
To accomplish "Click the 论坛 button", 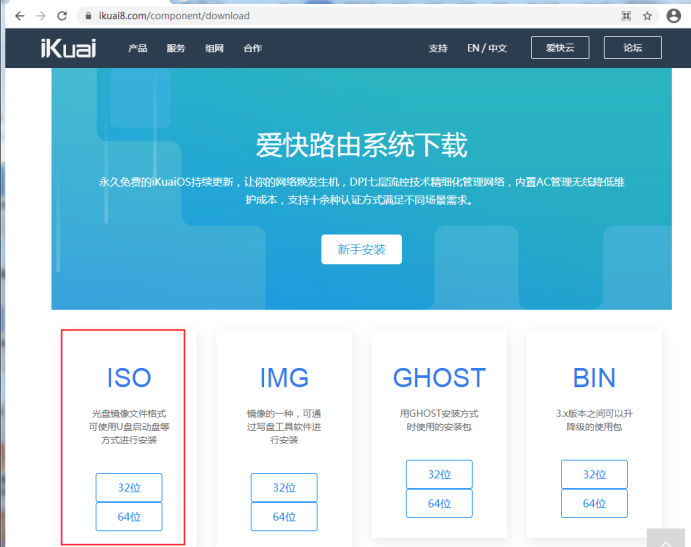I will [x=633, y=48].
